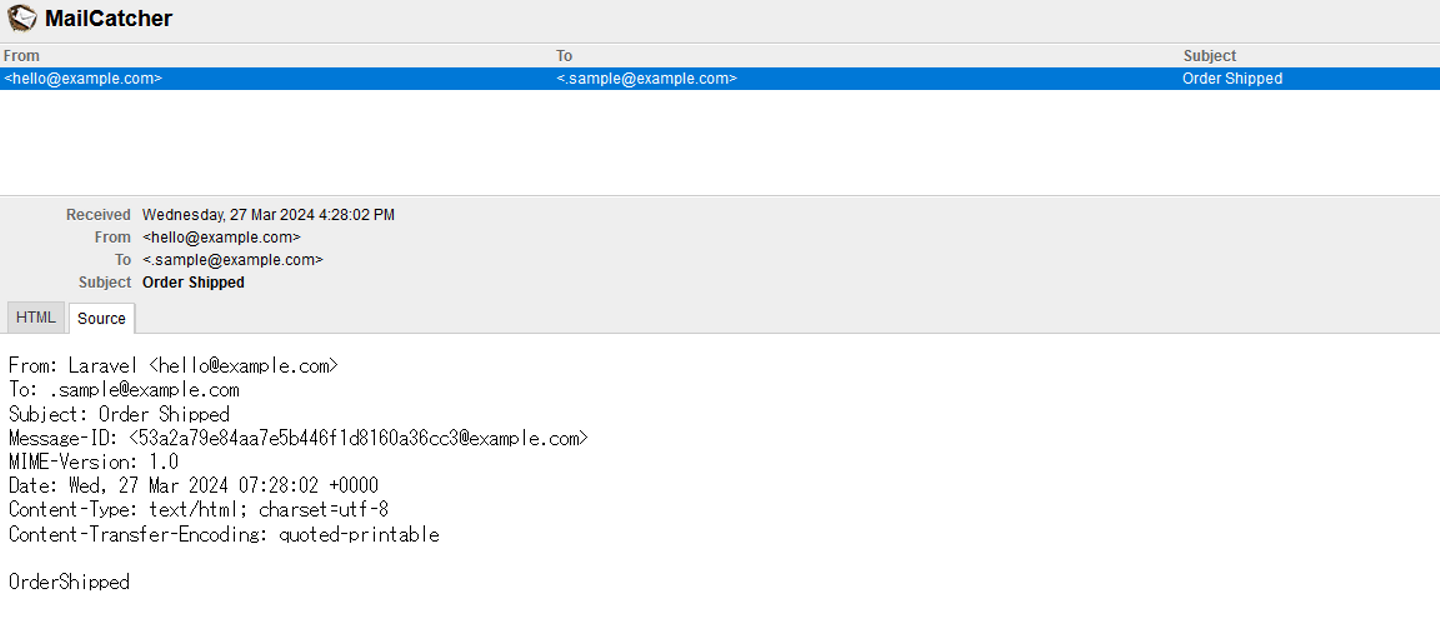Click the .sample@example.com recipient cell in message row
1440x633 pixels.
646,78
